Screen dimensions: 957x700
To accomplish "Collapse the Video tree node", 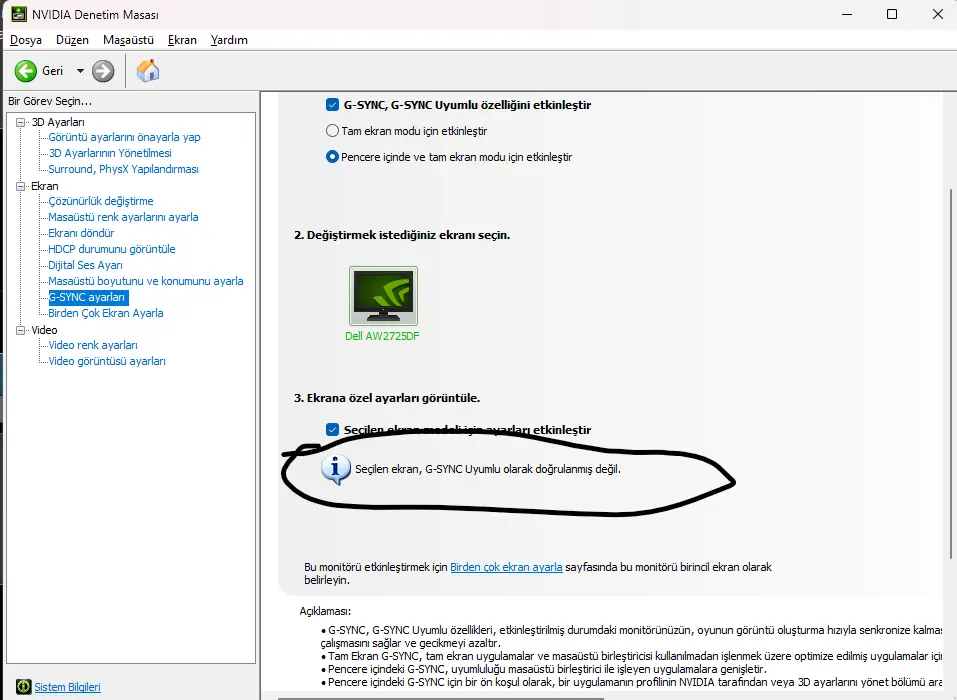I will [21, 330].
